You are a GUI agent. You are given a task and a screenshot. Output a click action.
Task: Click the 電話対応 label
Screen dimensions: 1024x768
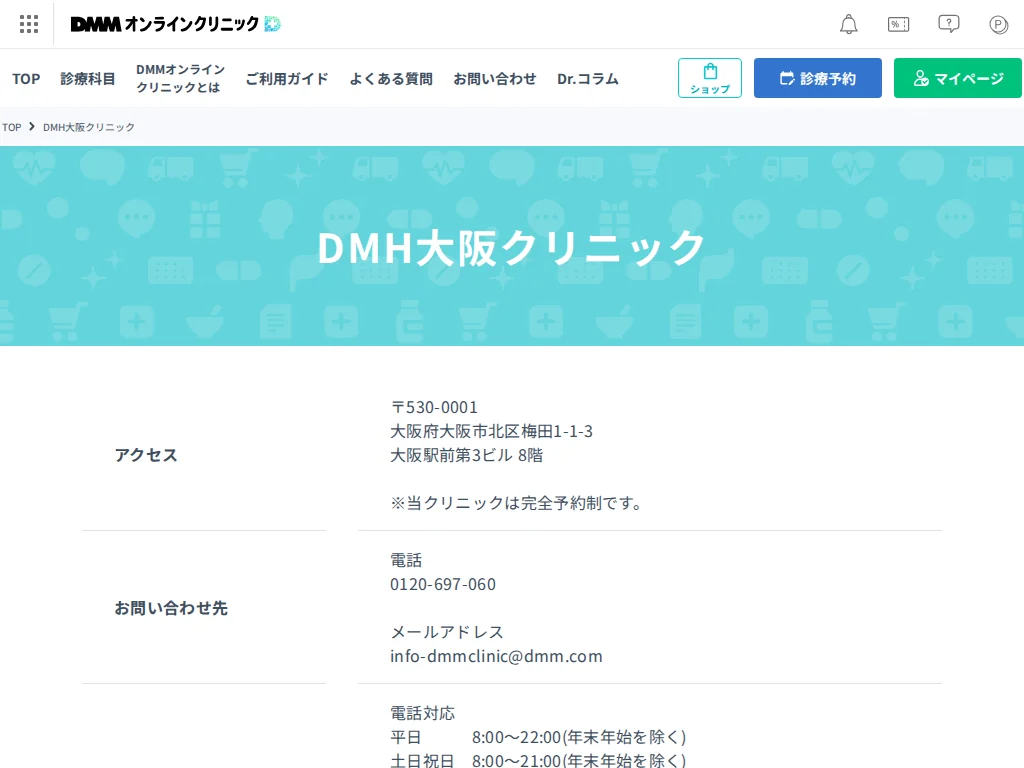coord(423,713)
